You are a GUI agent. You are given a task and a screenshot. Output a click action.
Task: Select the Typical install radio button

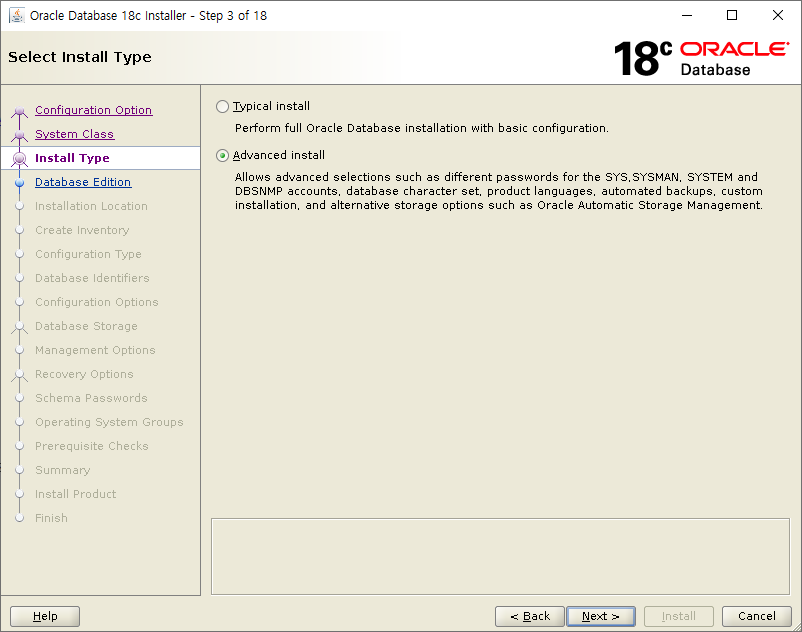(x=222, y=106)
